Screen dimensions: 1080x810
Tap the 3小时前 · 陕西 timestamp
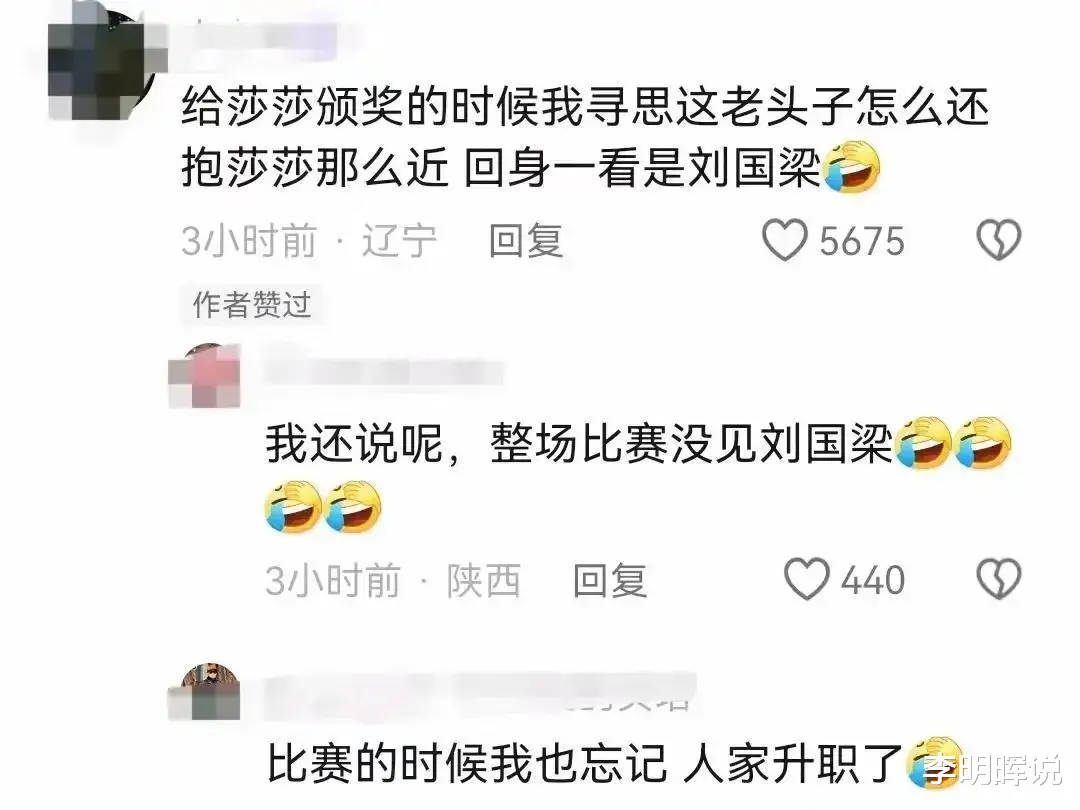click(x=393, y=580)
